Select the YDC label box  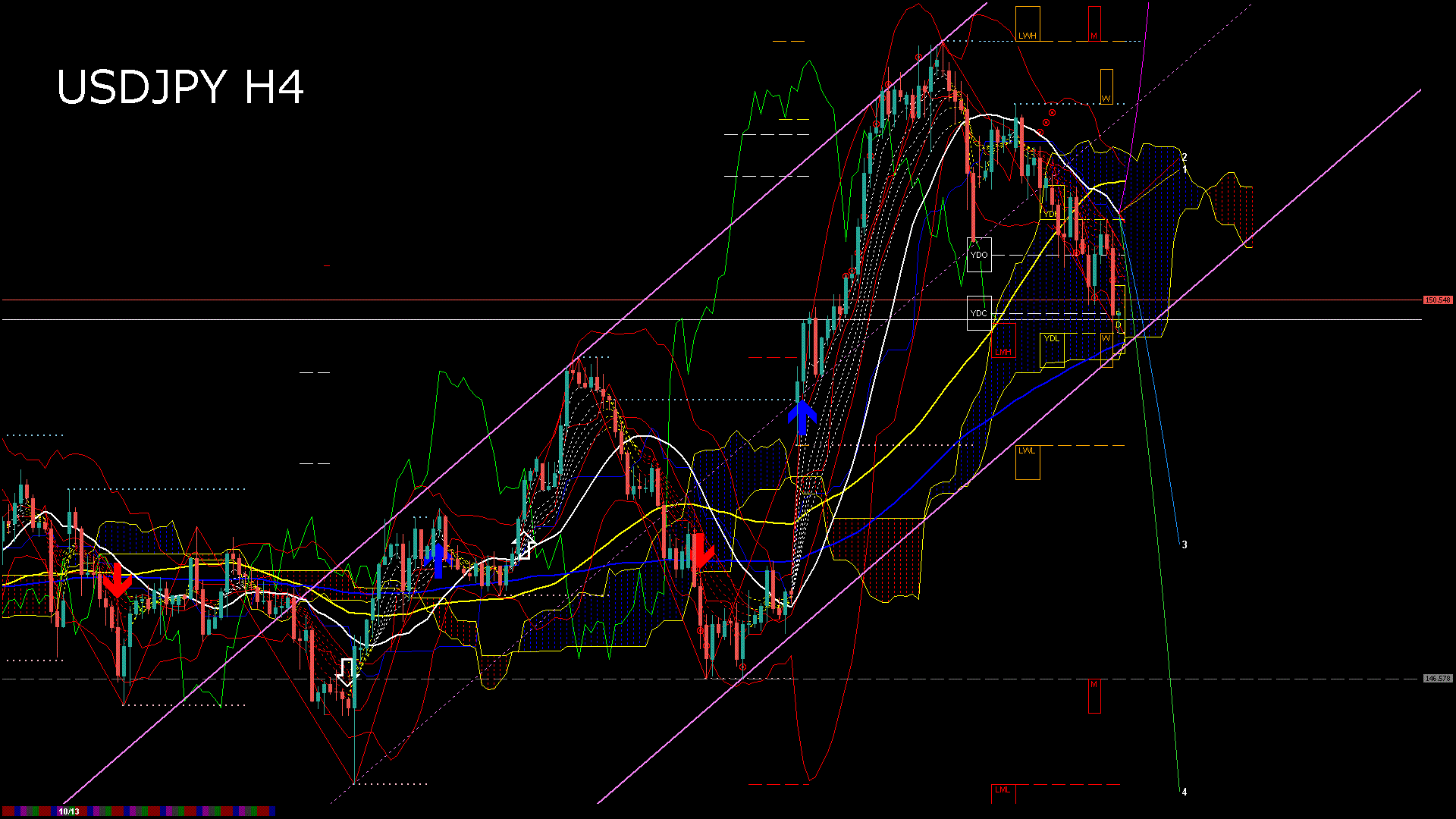pos(979,313)
